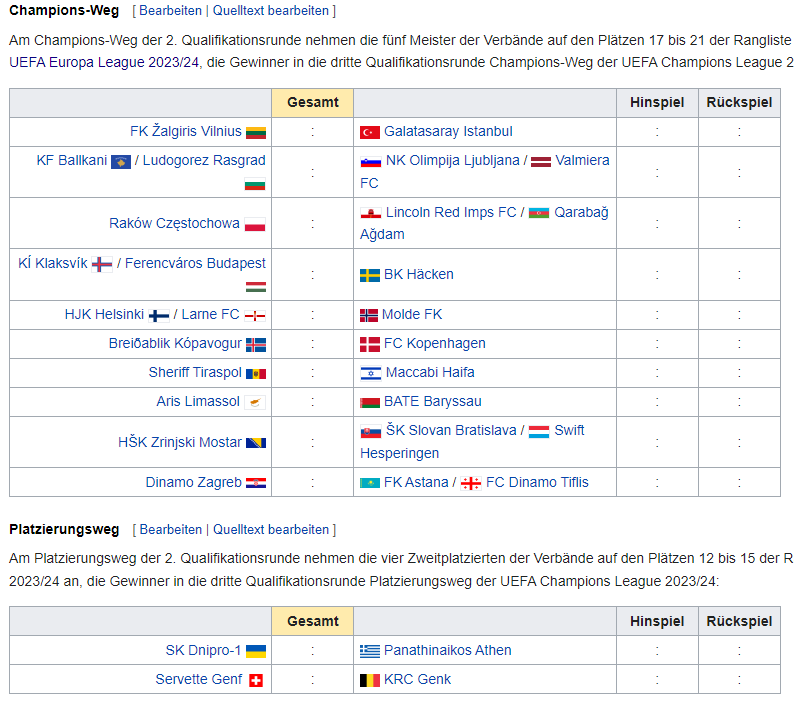The height and width of the screenshot is (709, 794).
Task: Click the Moldovan flag by Sheriff Tiraspol
Action: point(256,374)
